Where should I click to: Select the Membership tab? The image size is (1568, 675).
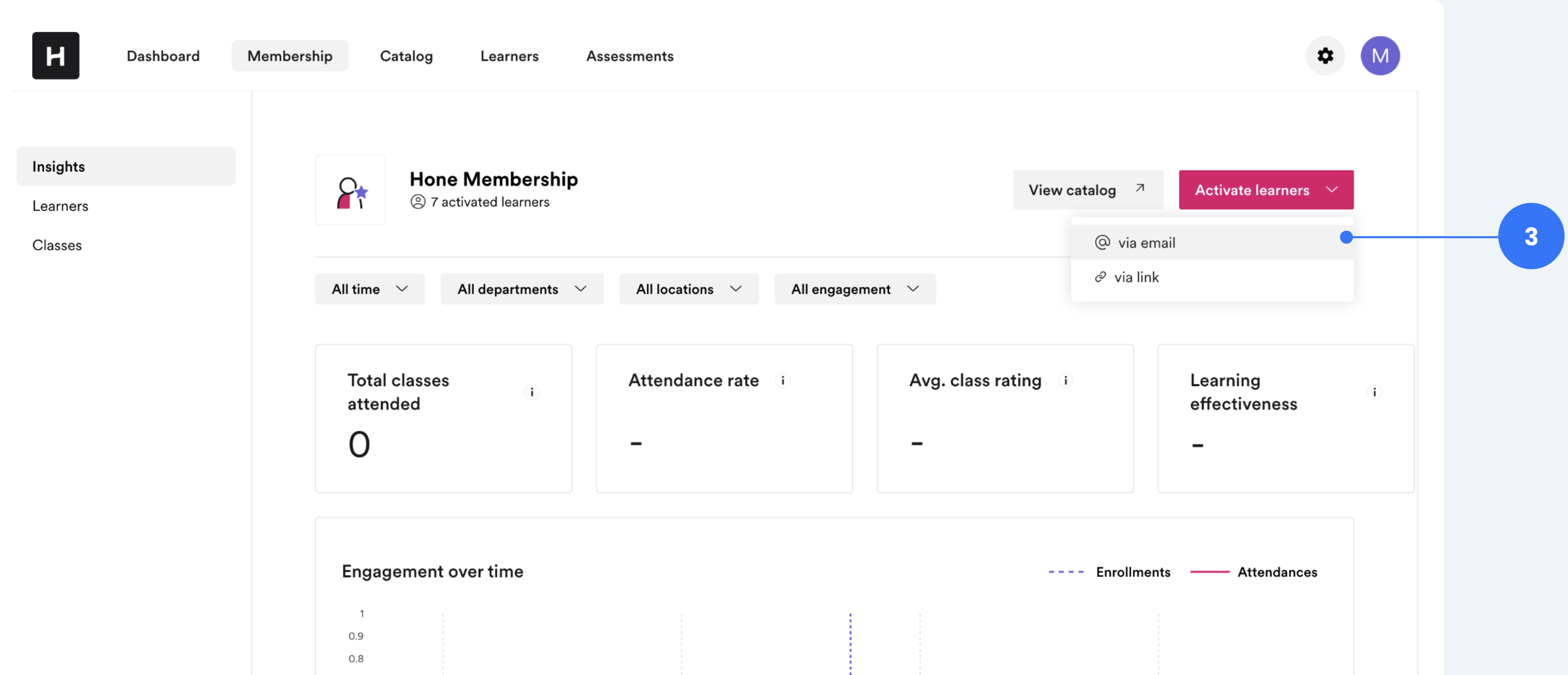point(290,56)
